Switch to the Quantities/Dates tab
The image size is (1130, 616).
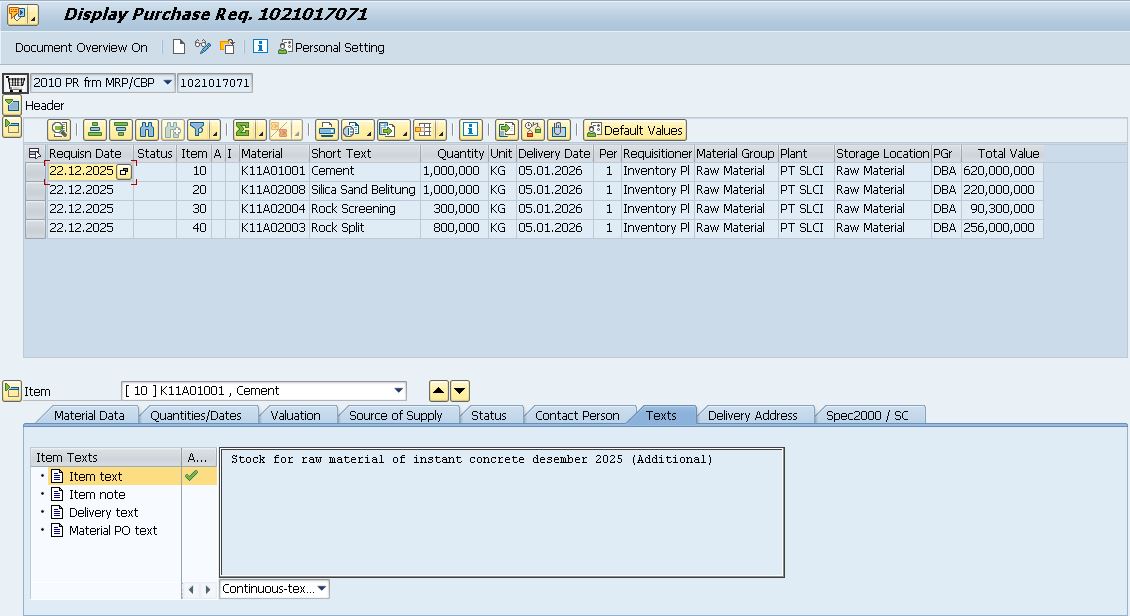[x=196, y=415]
